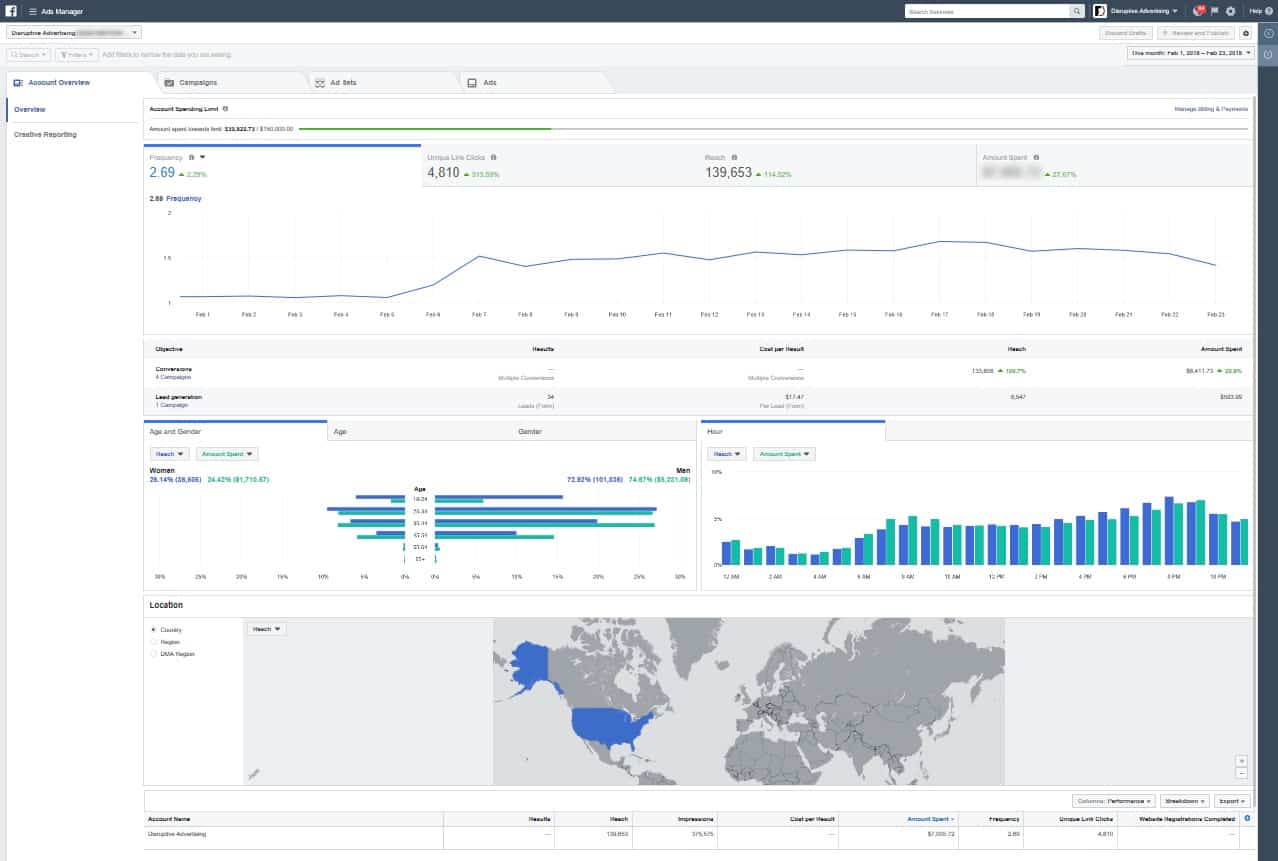The width and height of the screenshot is (1278, 861).
Task: Click the flag pages icon
Action: click(1215, 11)
